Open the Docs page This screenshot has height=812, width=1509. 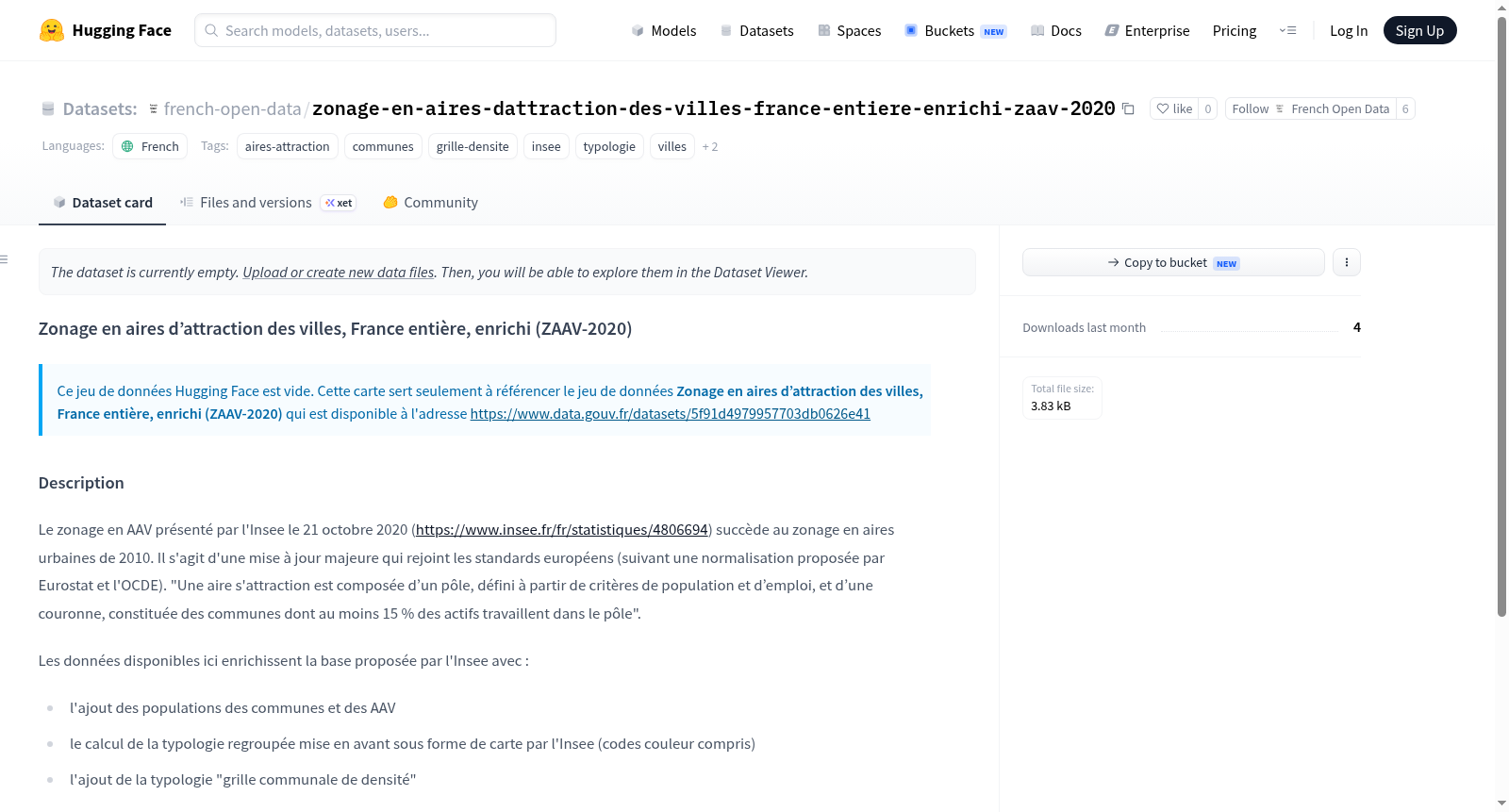point(1056,30)
